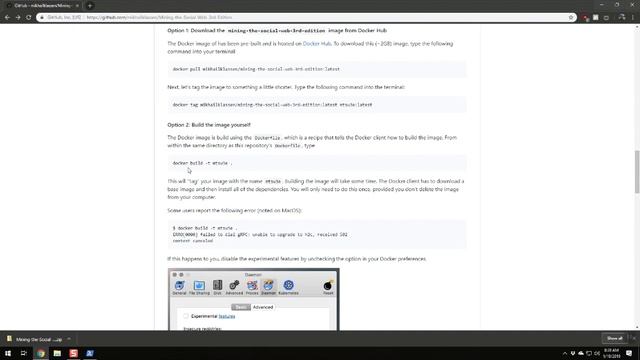The height and width of the screenshot is (360, 640).
Task: Click the taskbar clock and date
Action: pos(611,353)
